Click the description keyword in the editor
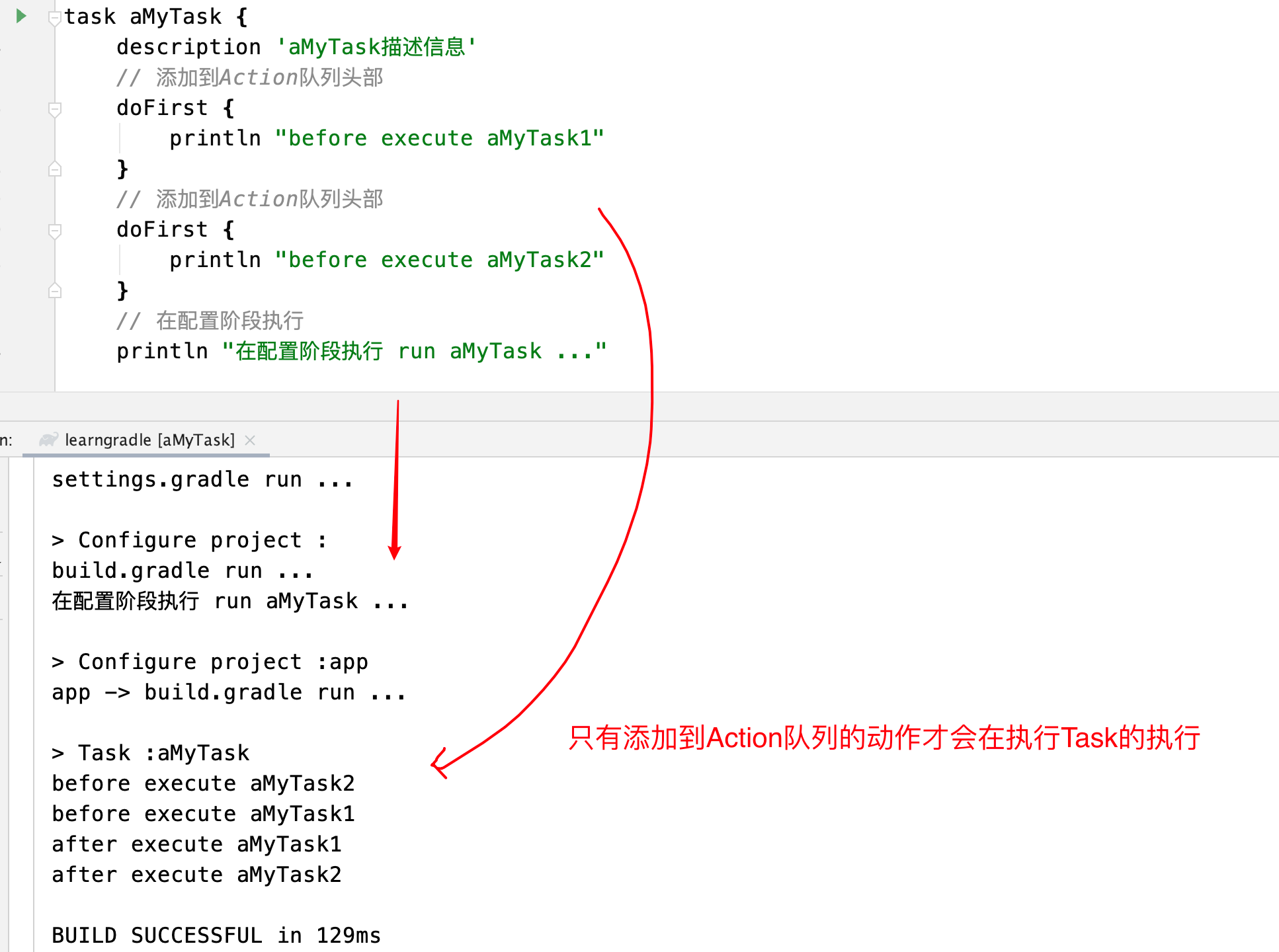Image resolution: width=1279 pixels, height=952 pixels. [188, 47]
